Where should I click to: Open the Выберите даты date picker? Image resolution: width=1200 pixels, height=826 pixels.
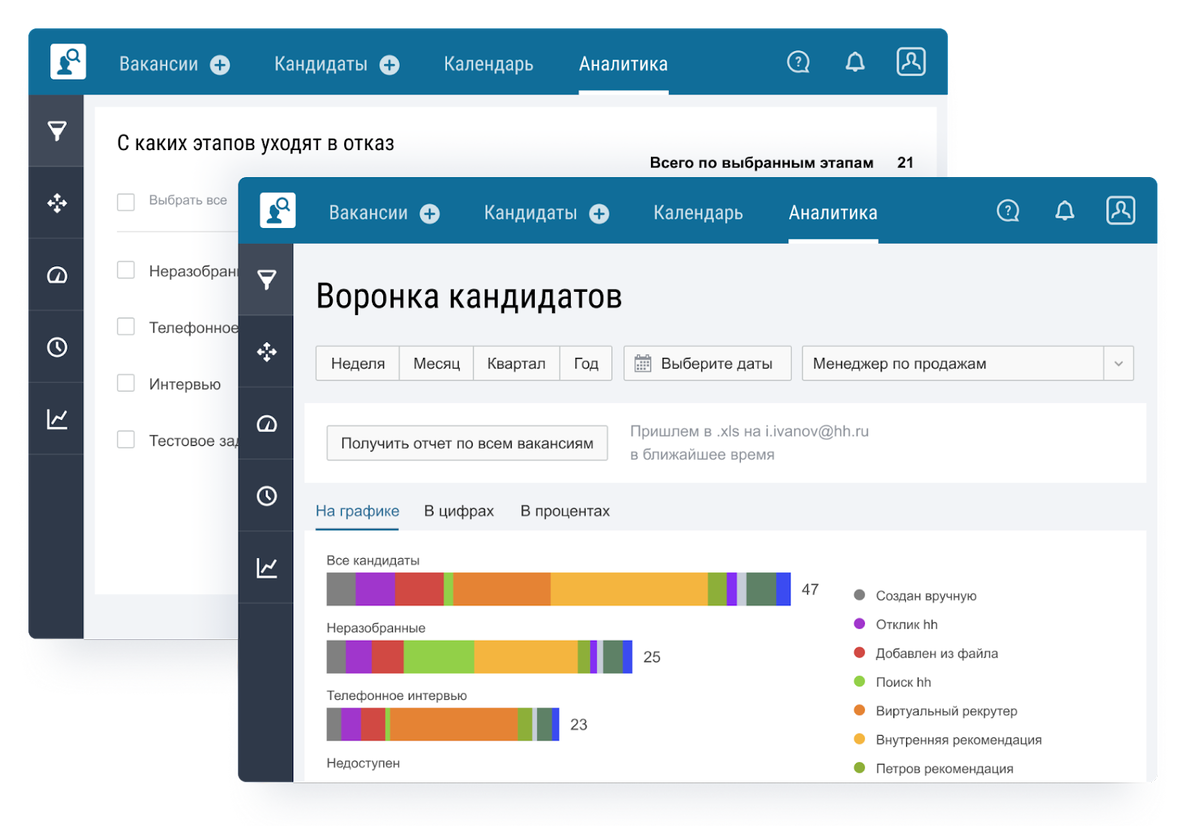[x=707, y=363]
